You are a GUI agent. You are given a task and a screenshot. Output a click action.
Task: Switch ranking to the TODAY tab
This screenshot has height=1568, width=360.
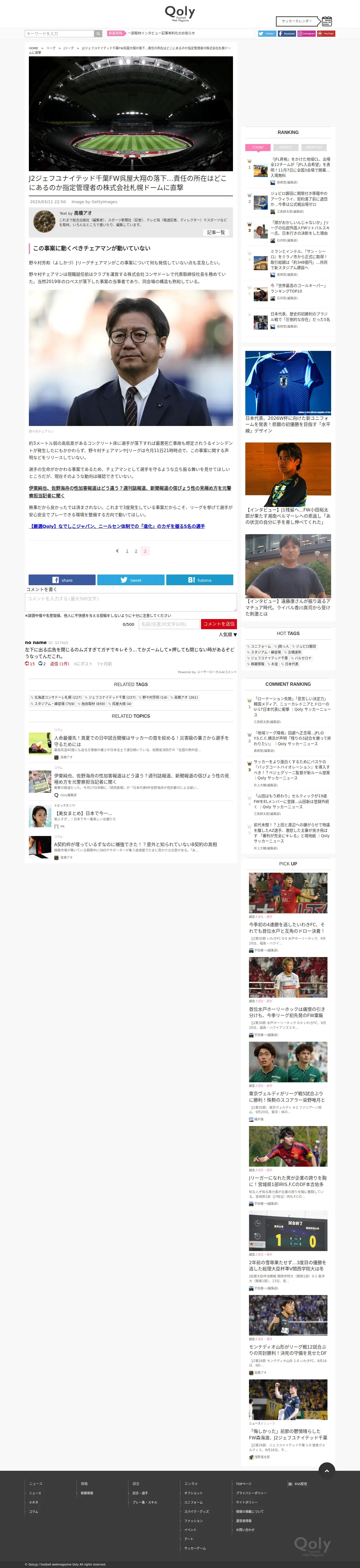(258, 147)
